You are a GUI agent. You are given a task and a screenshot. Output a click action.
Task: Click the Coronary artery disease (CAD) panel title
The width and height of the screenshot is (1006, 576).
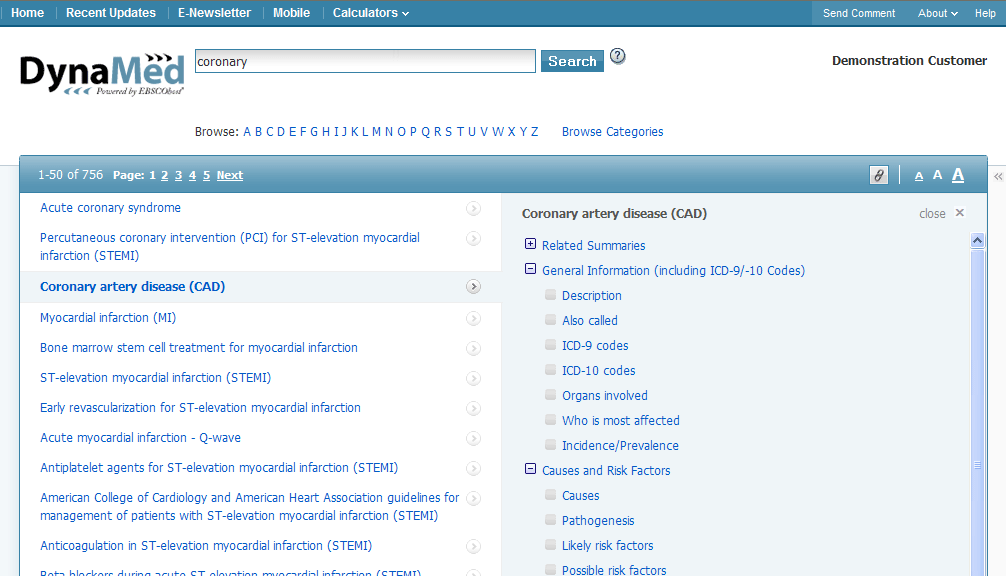point(614,214)
